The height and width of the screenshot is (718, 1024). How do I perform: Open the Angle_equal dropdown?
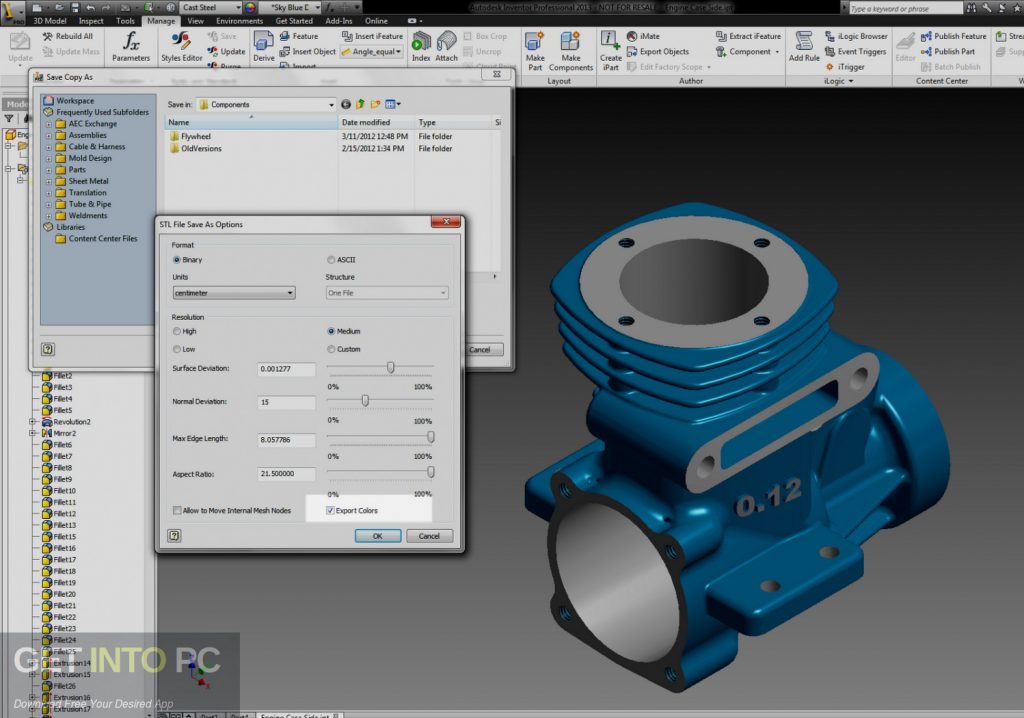point(372,52)
